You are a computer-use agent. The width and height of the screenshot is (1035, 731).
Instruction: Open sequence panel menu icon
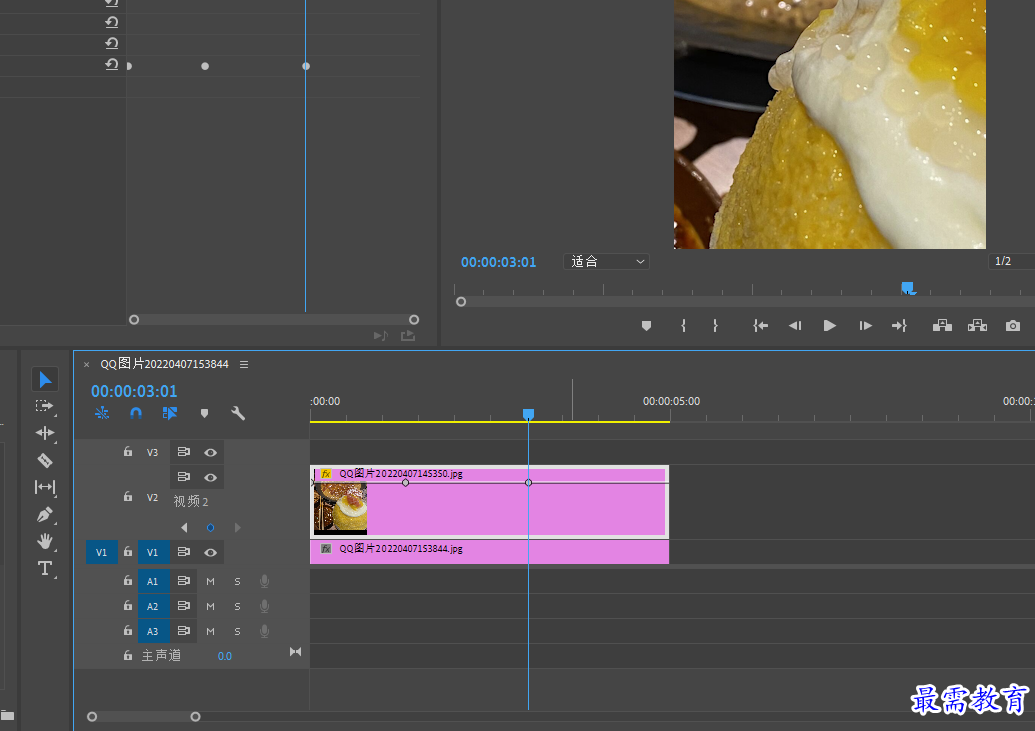pyautogui.click(x=244, y=365)
